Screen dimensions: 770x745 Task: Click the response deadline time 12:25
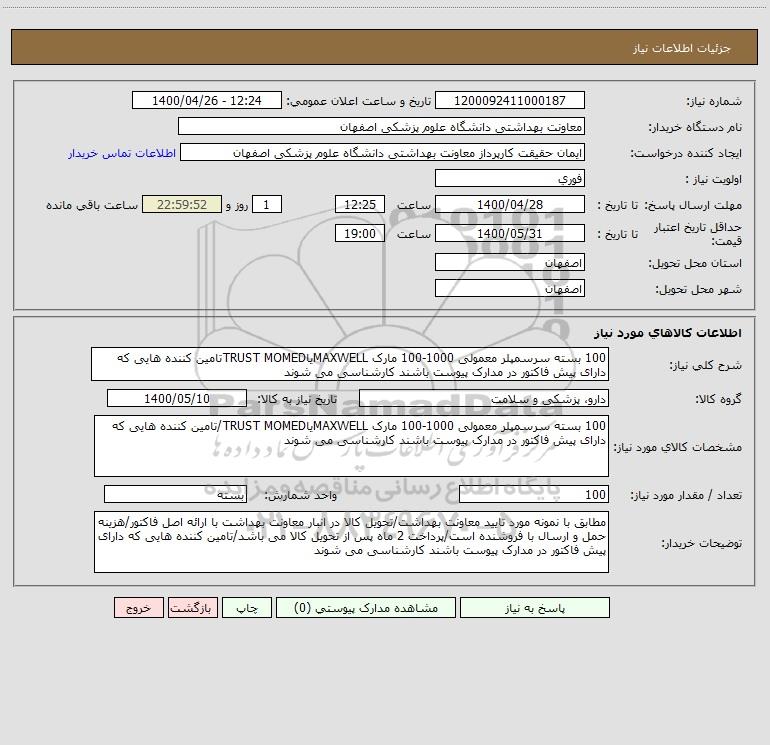click(x=359, y=204)
